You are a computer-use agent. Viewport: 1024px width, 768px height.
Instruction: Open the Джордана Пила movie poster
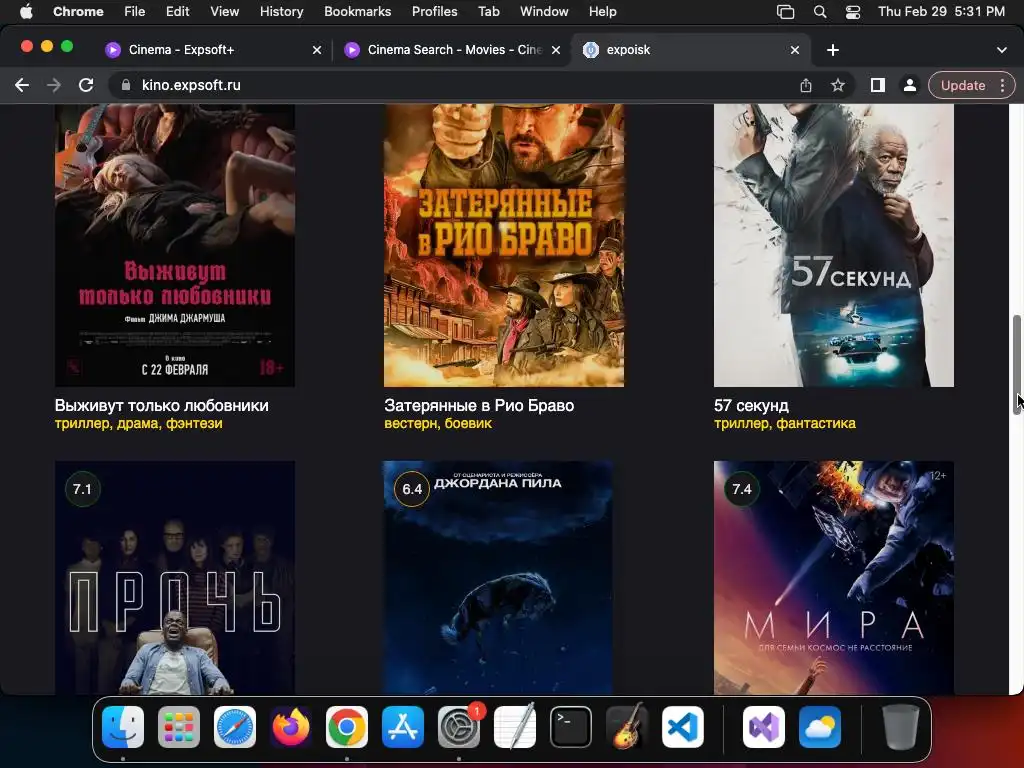coord(498,578)
